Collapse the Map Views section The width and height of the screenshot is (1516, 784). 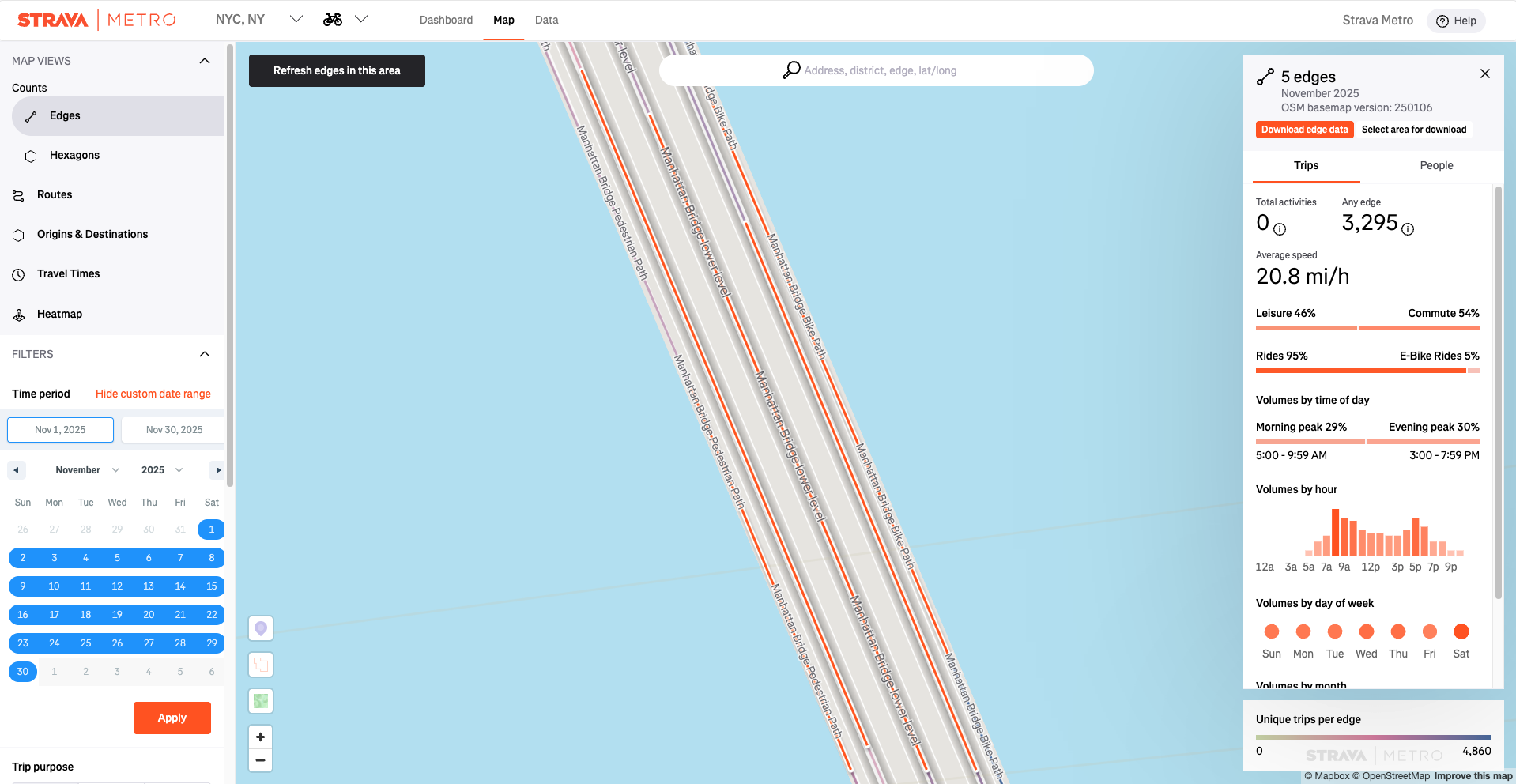205,61
